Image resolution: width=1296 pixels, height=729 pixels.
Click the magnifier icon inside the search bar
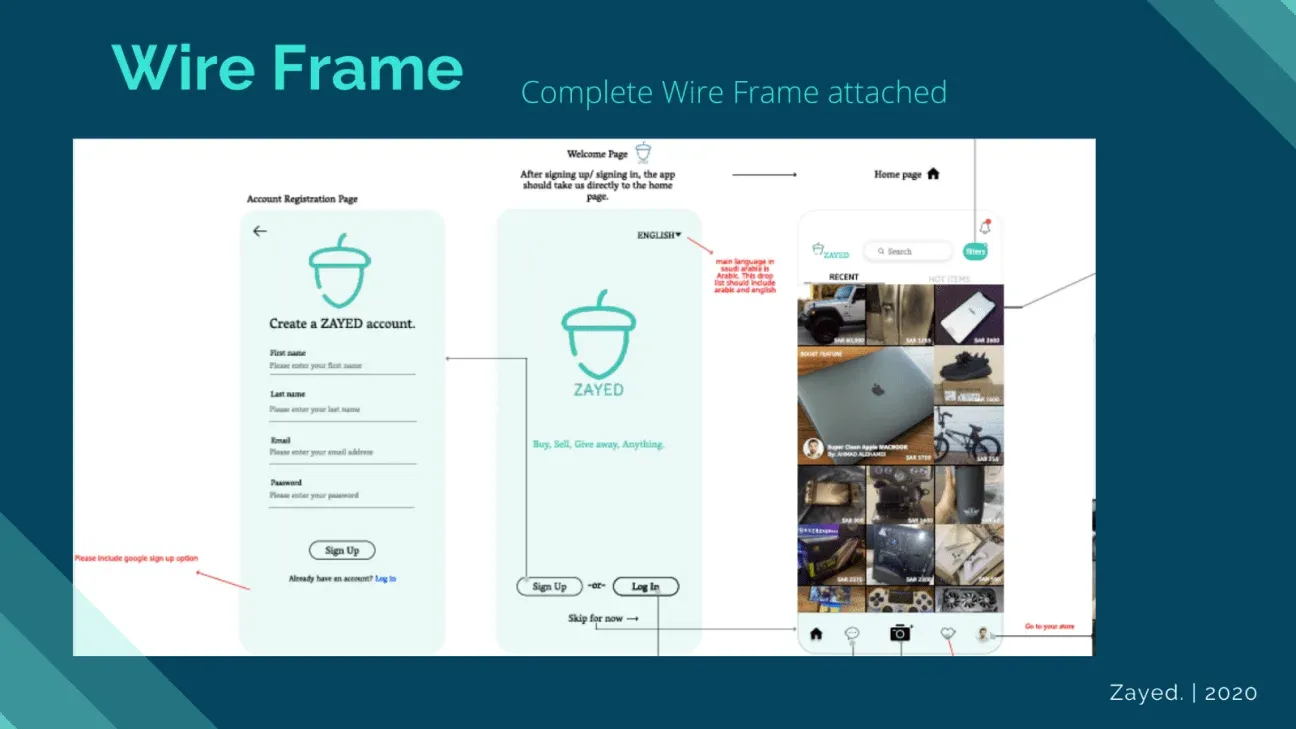click(882, 252)
